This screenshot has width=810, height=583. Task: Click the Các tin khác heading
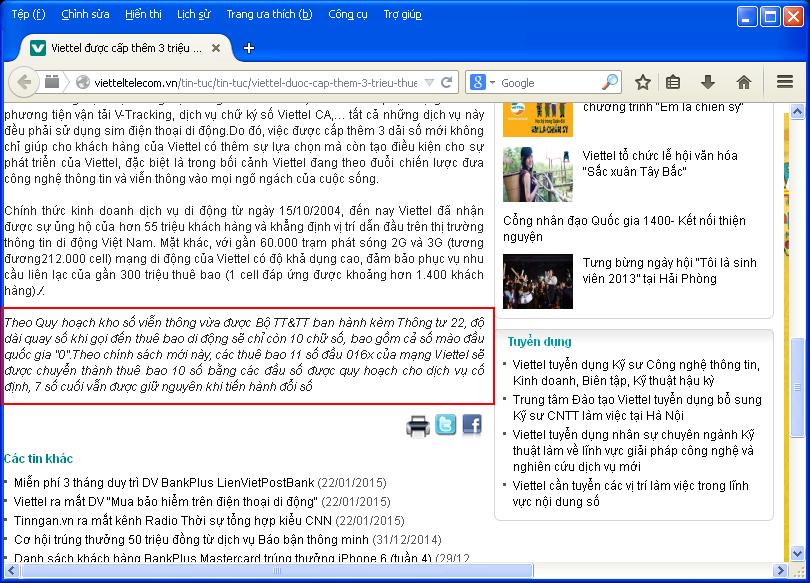[x=38, y=459]
